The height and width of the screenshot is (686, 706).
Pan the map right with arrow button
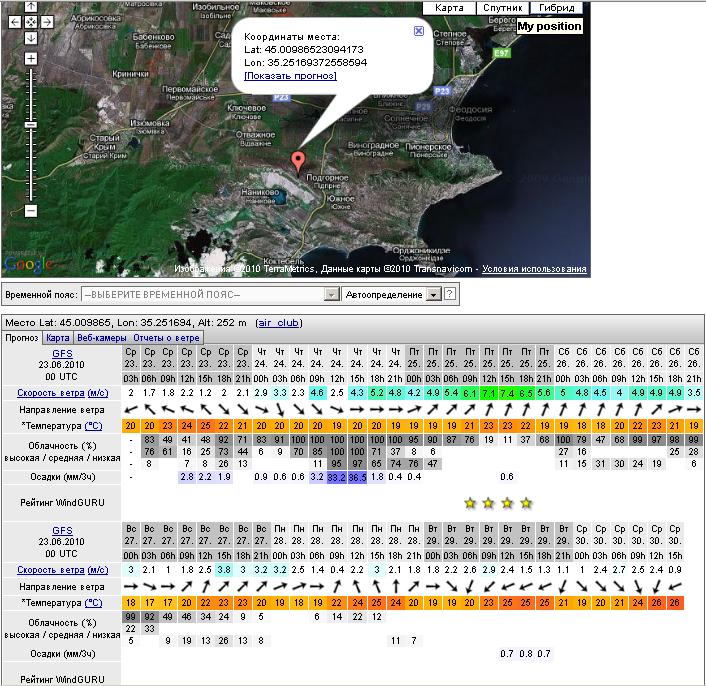point(48,21)
